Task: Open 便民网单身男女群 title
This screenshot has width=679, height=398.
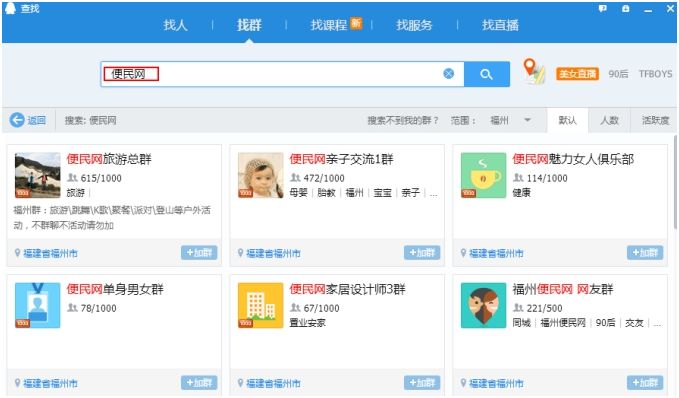Action: coord(115,289)
